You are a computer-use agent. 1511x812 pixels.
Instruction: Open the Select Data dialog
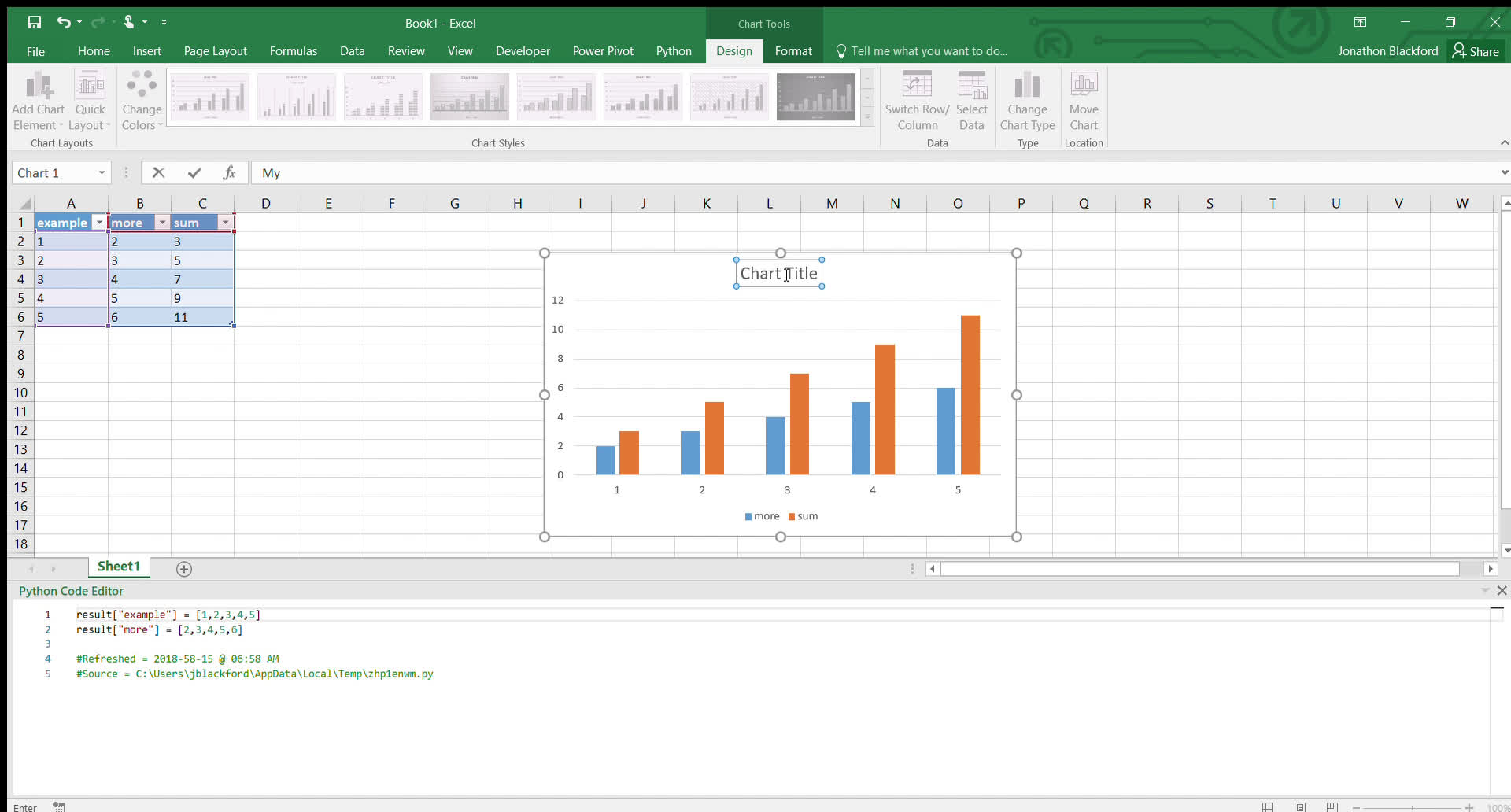tap(972, 100)
